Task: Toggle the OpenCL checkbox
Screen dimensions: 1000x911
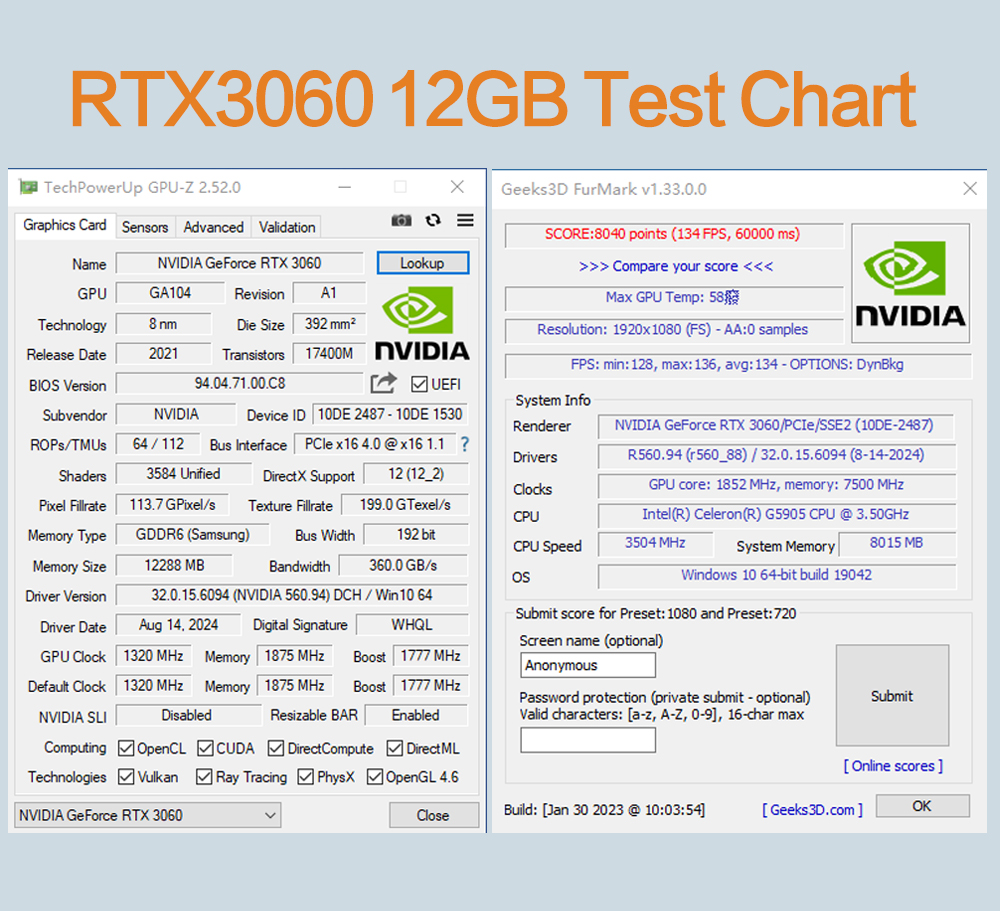Action: [126, 748]
